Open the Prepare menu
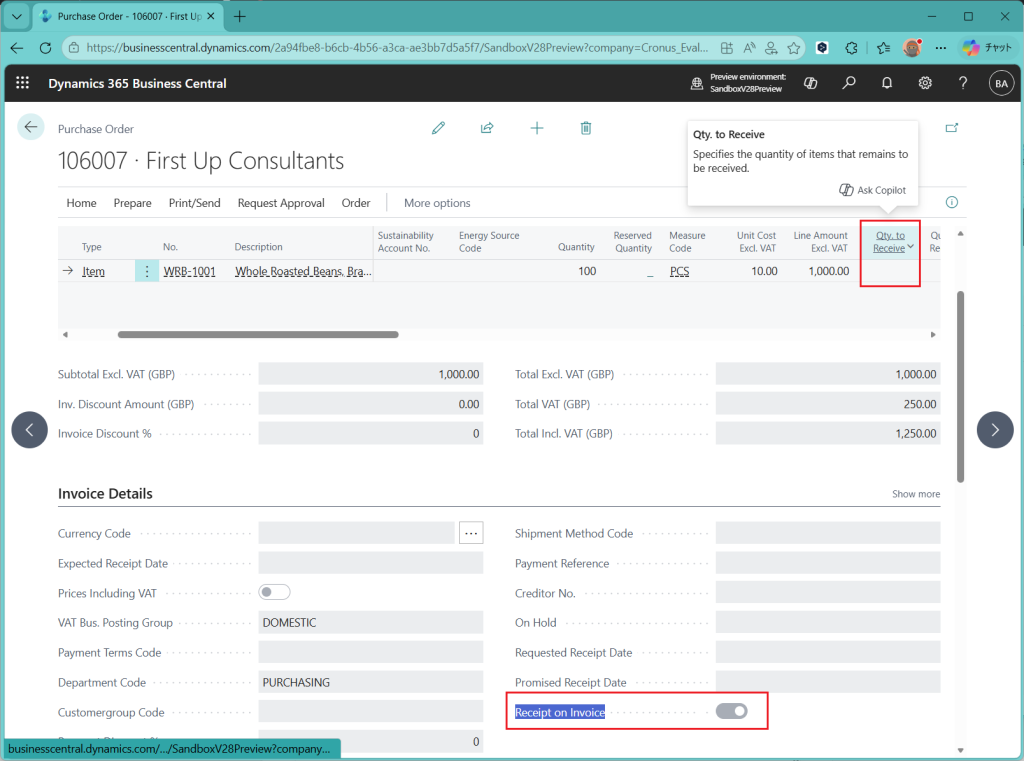 (132, 203)
